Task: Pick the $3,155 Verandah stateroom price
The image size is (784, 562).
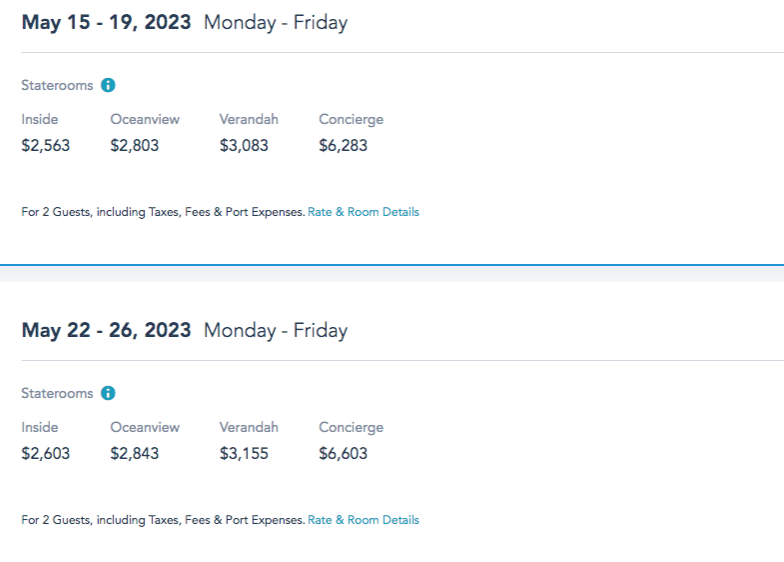Action: click(244, 454)
